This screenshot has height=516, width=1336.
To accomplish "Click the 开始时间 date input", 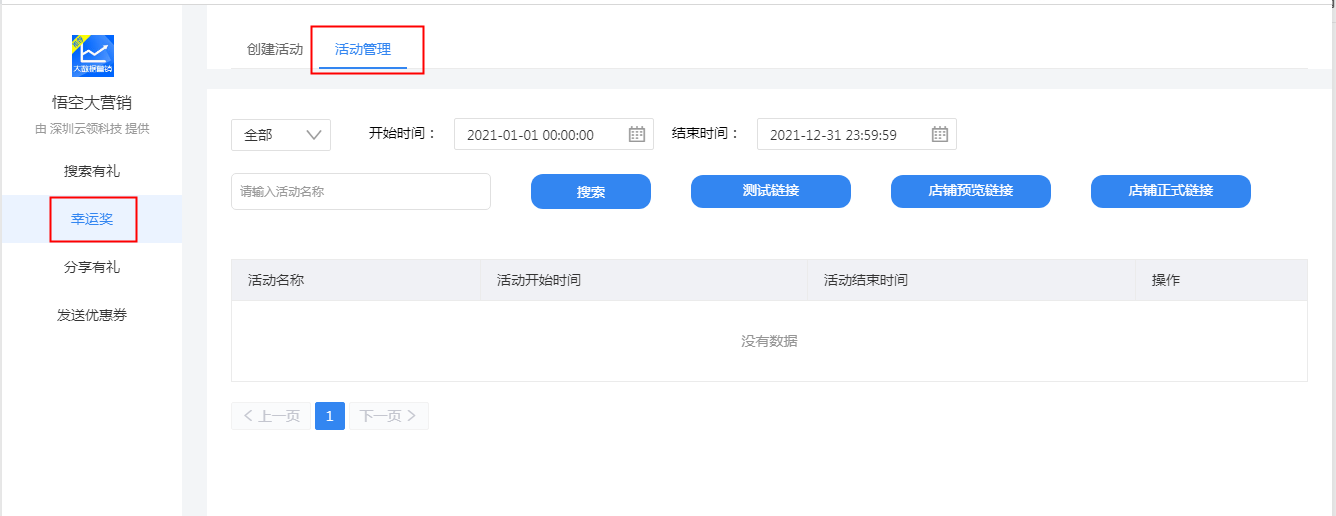I will pyautogui.click(x=554, y=134).
